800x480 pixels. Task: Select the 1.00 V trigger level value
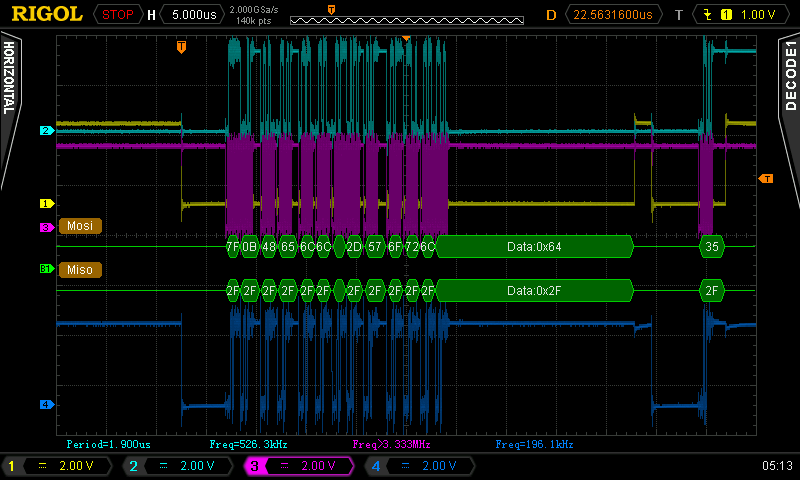click(x=758, y=15)
